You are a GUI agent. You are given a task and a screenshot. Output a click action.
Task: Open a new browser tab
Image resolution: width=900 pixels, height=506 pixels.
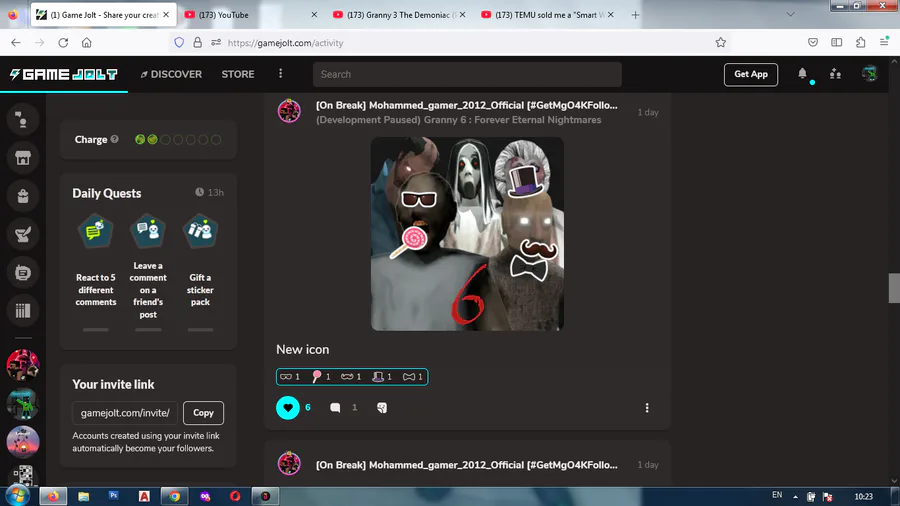(x=635, y=15)
